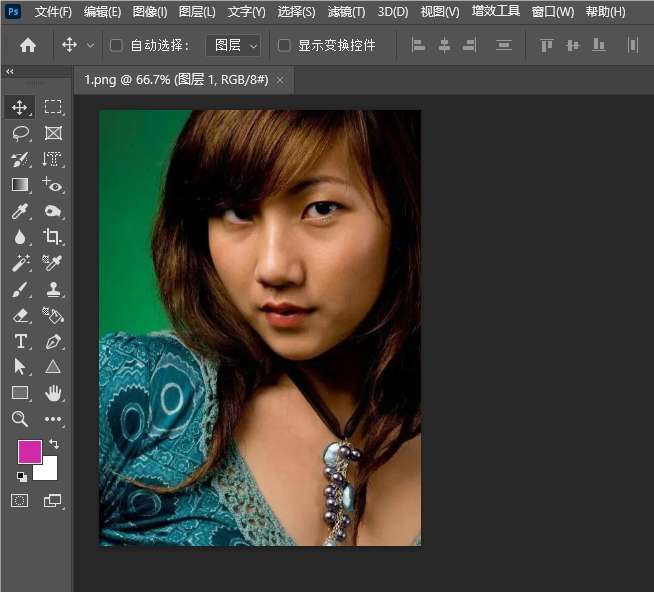Select the Path Selection arrow tool
Image resolution: width=654 pixels, height=592 pixels.
[20, 367]
